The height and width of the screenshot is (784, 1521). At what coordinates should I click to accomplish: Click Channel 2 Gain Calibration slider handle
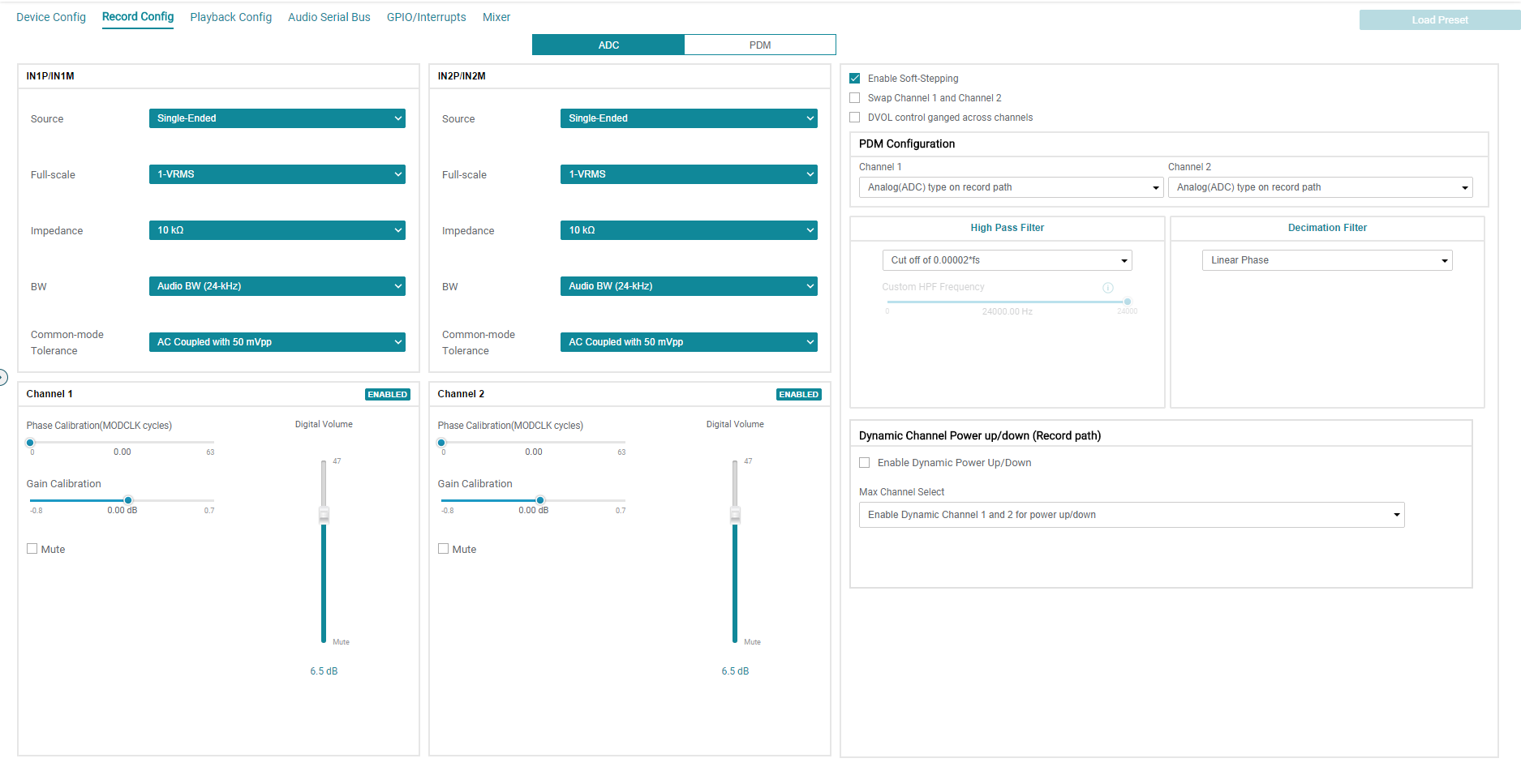pos(540,500)
